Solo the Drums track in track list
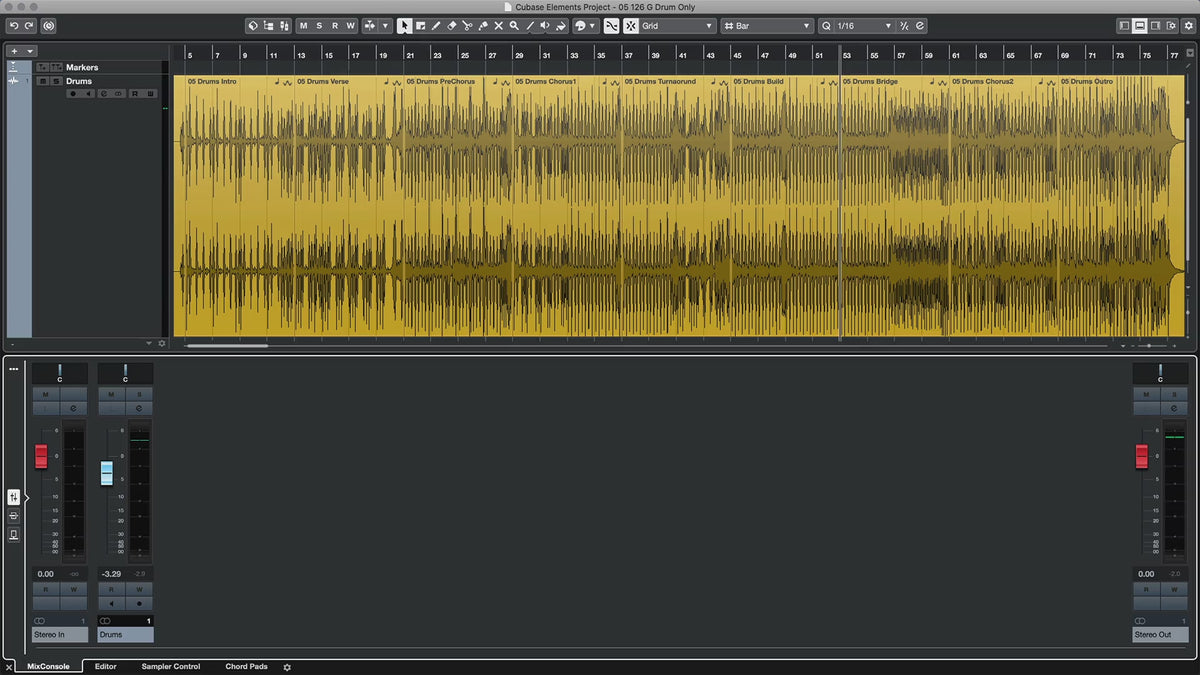The height and width of the screenshot is (675, 1200). tap(57, 81)
